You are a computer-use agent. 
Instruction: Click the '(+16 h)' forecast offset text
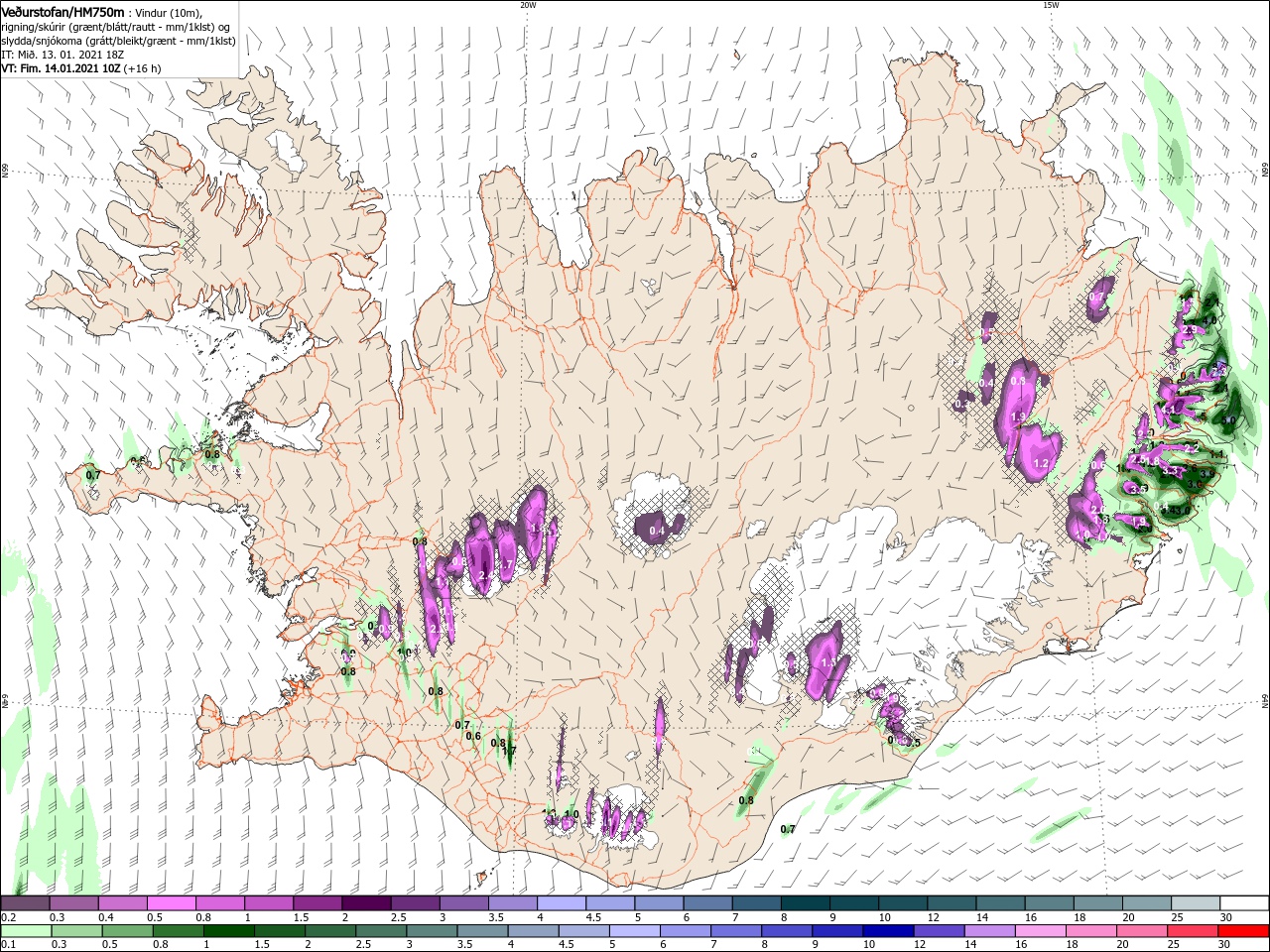click(x=143, y=68)
